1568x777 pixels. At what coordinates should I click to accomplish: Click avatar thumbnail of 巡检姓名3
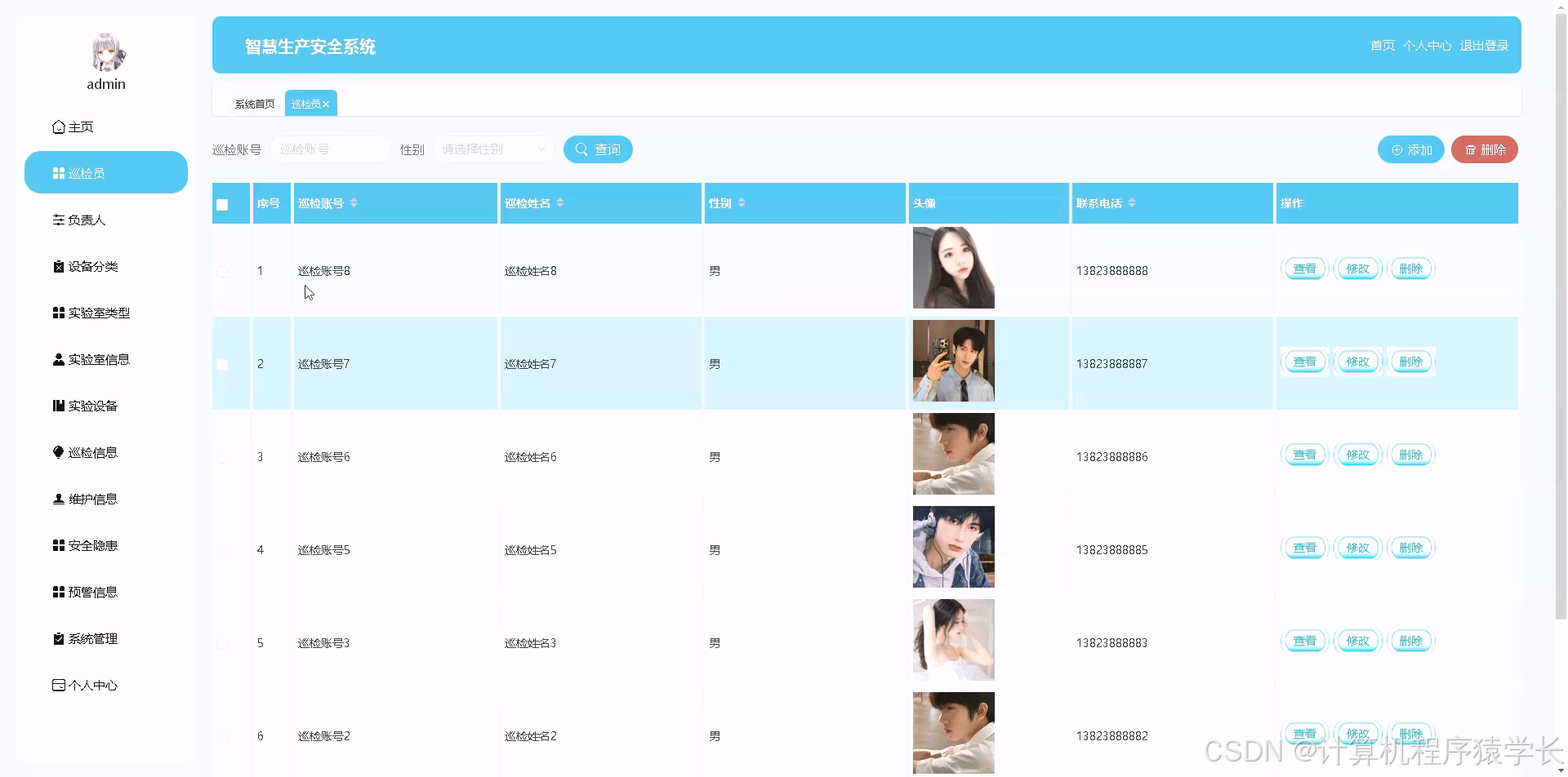point(954,640)
